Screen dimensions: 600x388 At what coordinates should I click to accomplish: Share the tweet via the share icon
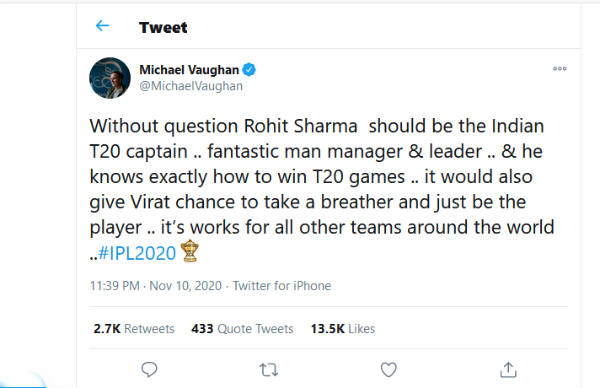508,370
